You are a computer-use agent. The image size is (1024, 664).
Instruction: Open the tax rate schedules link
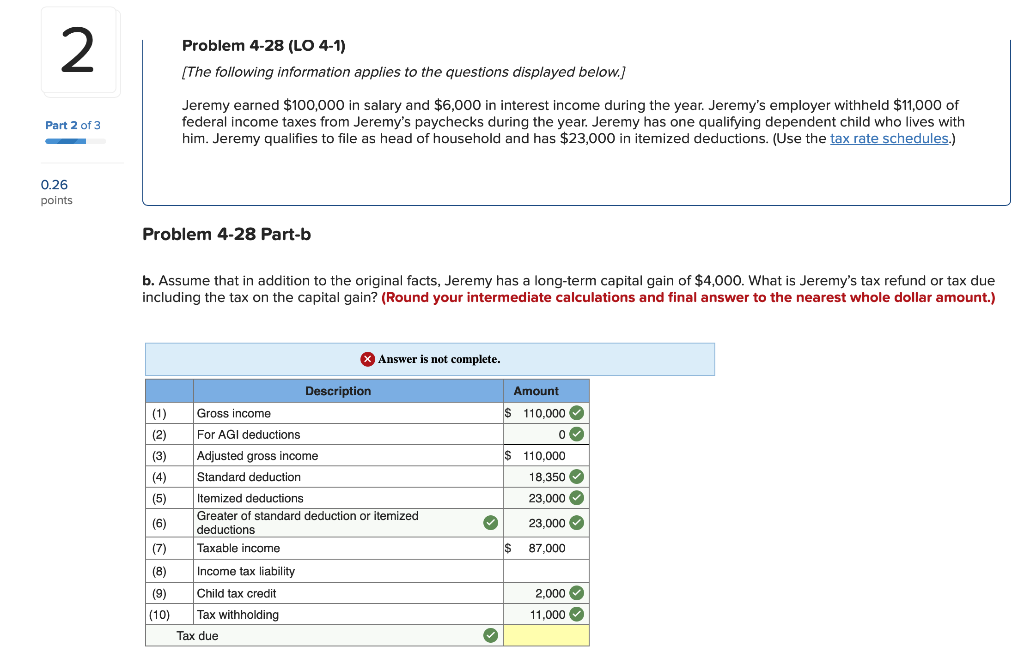pos(889,138)
